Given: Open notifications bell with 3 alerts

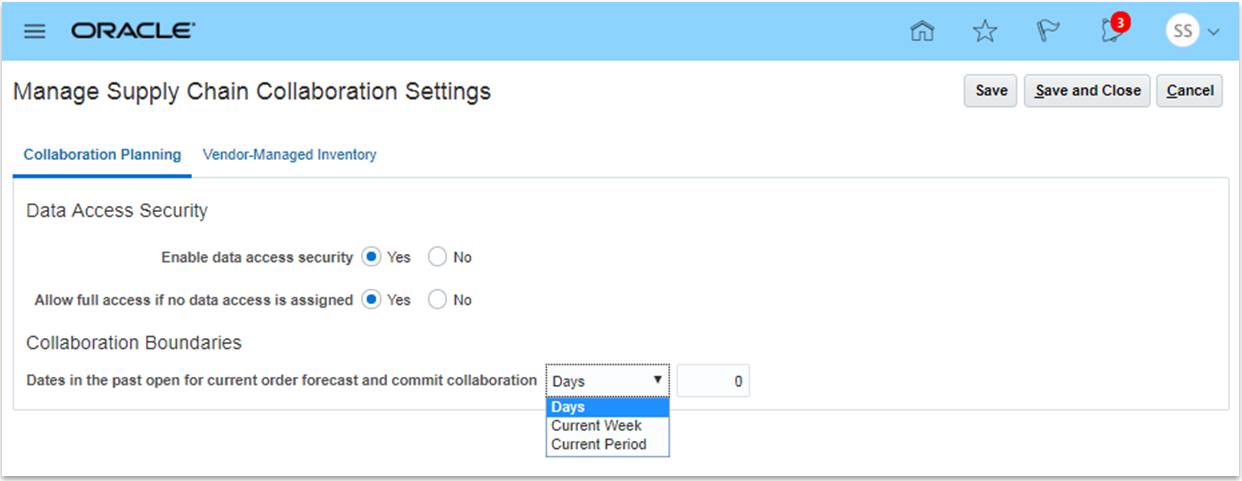Looking at the screenshot, I should coord(1111,30).
